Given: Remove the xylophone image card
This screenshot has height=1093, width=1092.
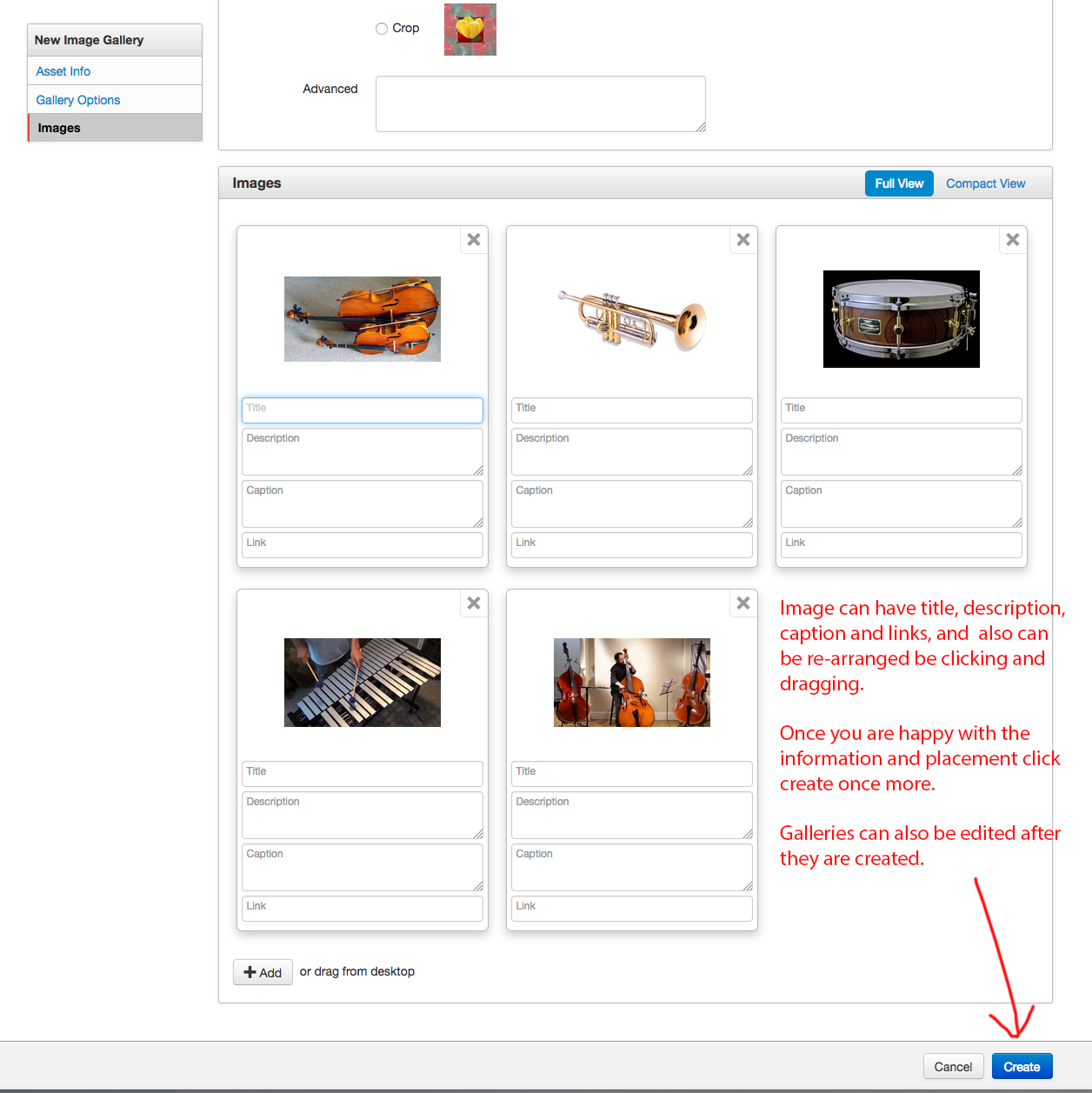Looking at the screenshot, I should [474, 603].
